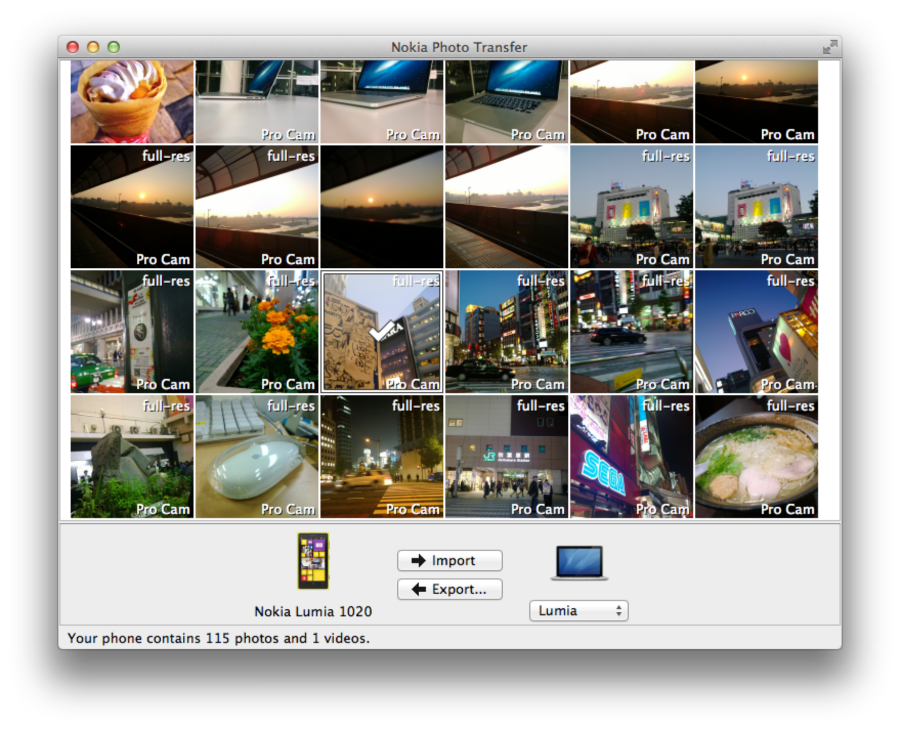Select the green taxi street photo
Viewport: 900px width, 730px height.
132,332
